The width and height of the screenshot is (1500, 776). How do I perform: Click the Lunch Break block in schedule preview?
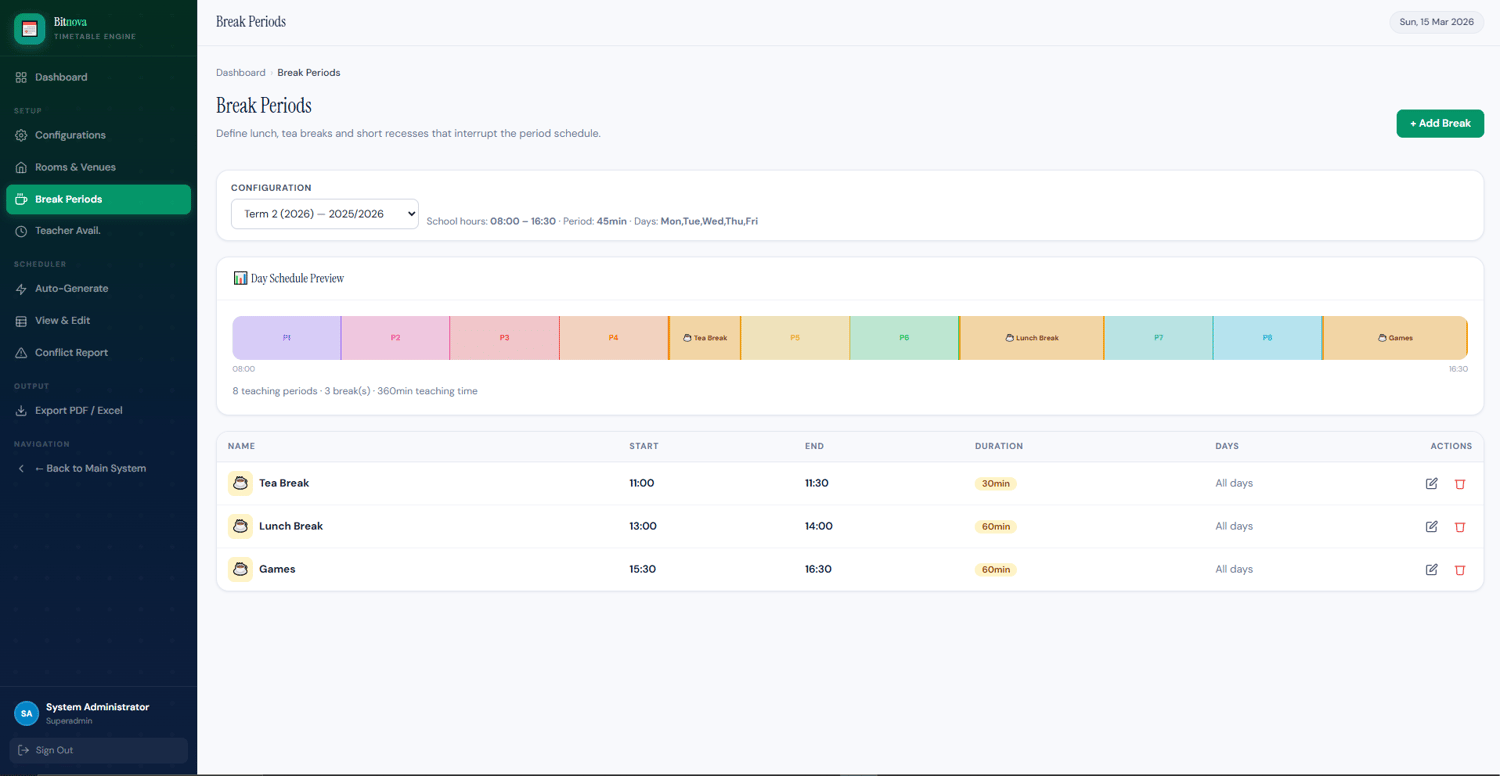(x=1031, y=338)
